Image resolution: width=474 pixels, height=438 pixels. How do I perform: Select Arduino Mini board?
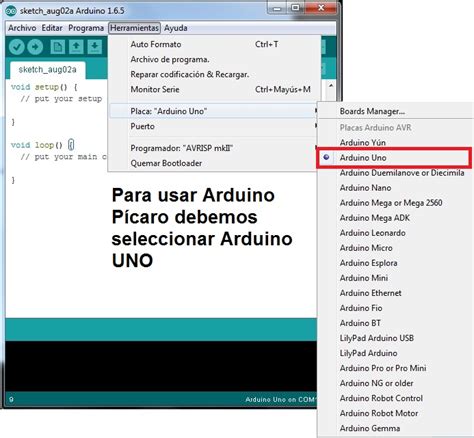395,278
